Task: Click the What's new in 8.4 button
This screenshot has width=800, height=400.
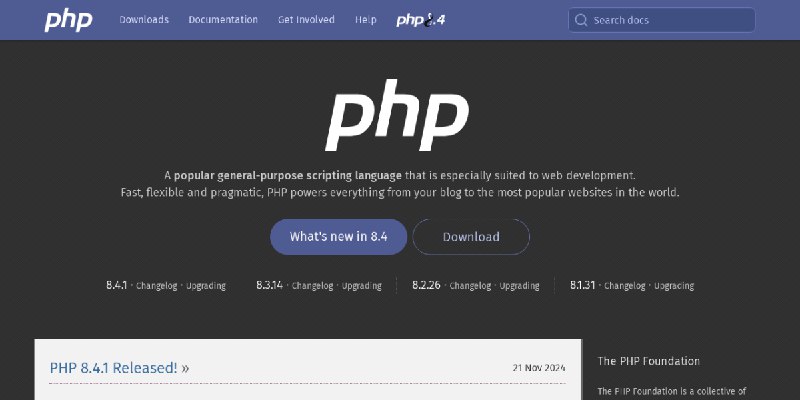Action: tap(338, 237)
